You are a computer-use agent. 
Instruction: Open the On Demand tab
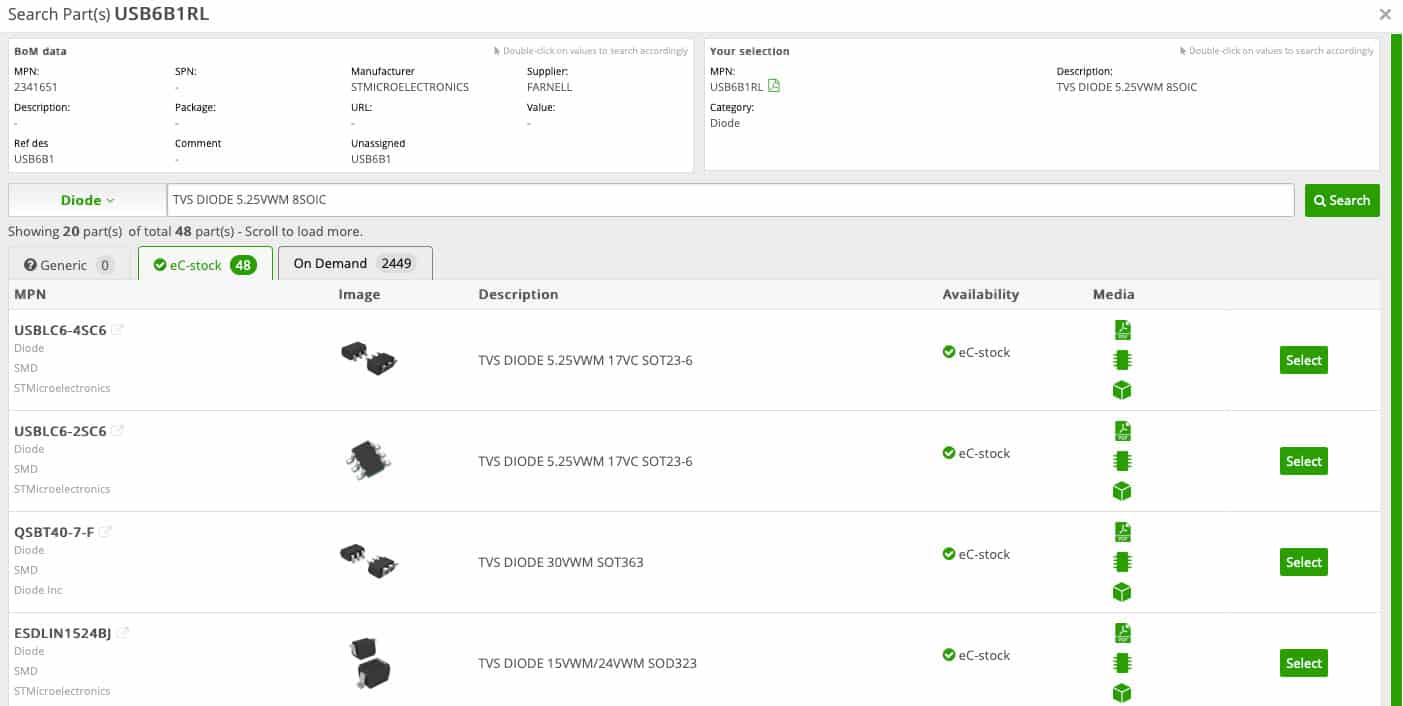tap(355, 263)
